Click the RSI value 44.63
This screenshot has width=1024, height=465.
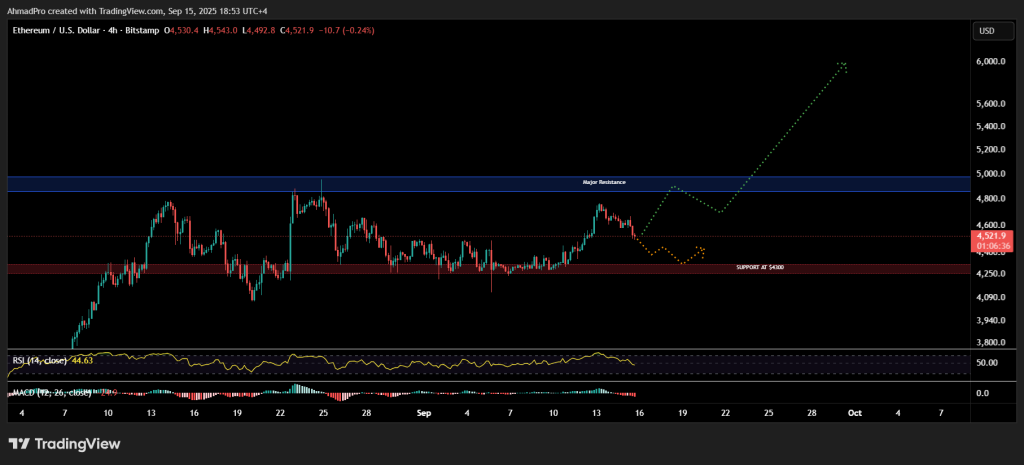tap(83, 359)
